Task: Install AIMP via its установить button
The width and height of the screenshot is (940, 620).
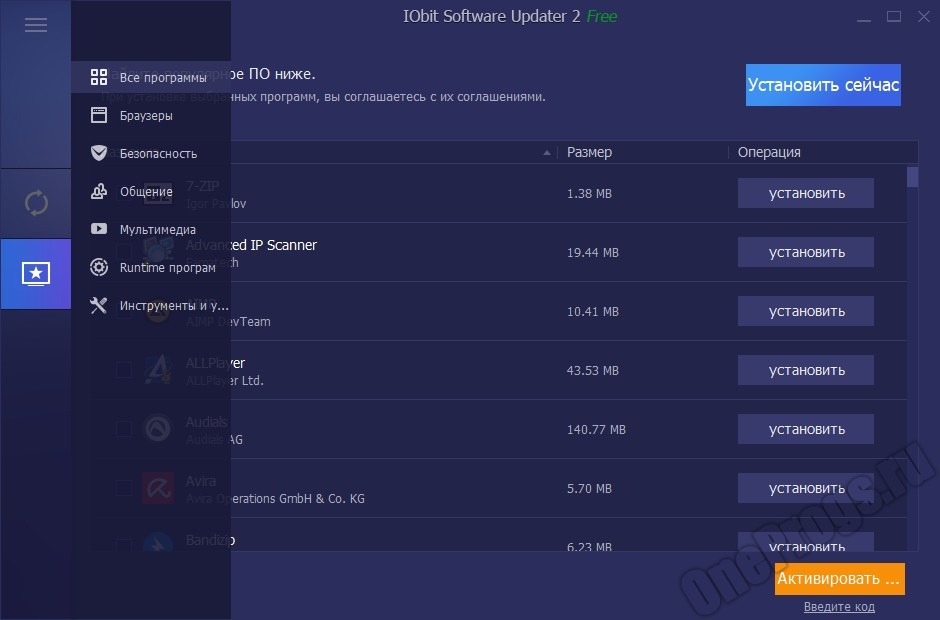Action: [x=806, y=311]
